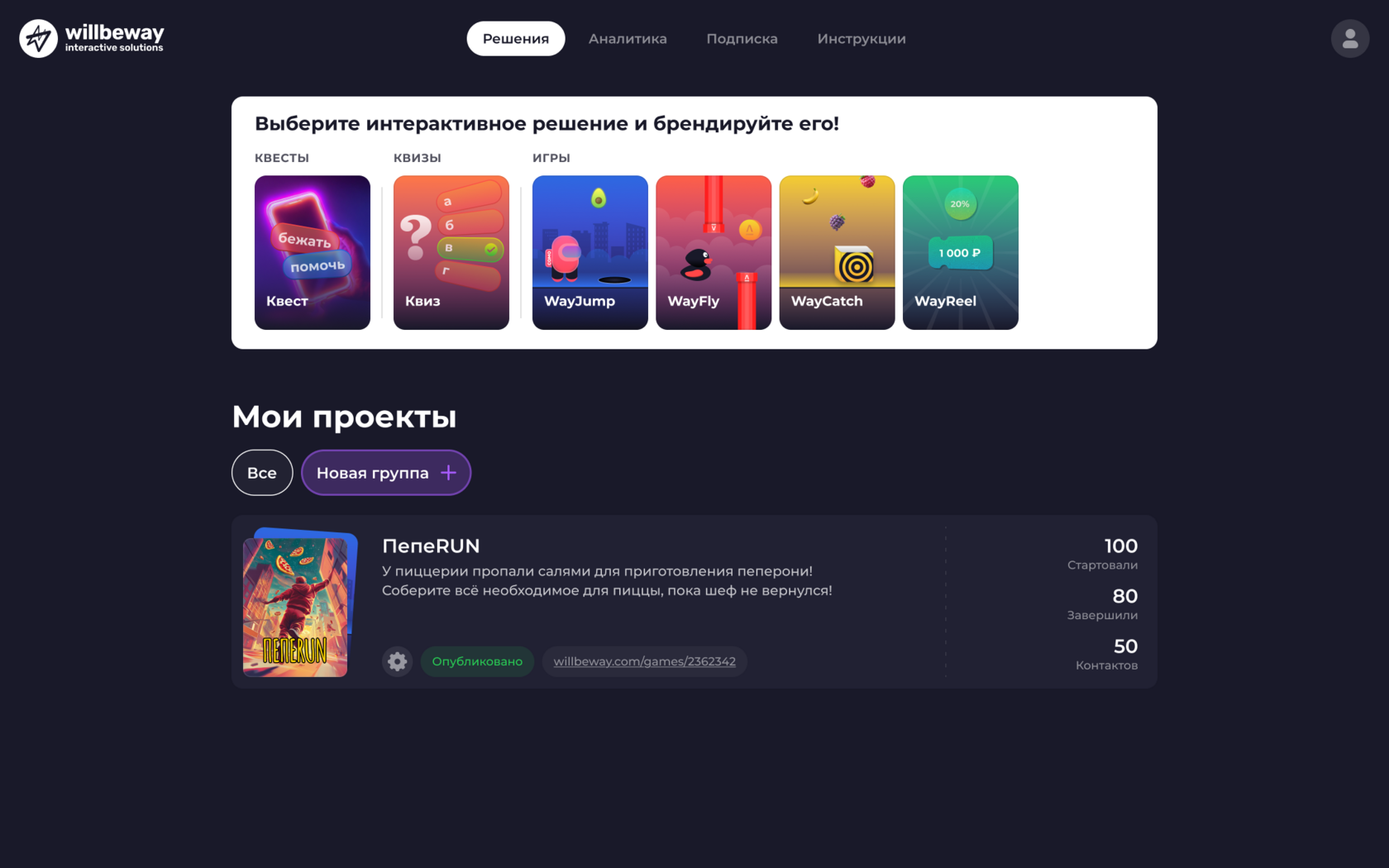The image size is (1389, 868).
Task: Go to the Подписка tab
Action: [742, 39]
